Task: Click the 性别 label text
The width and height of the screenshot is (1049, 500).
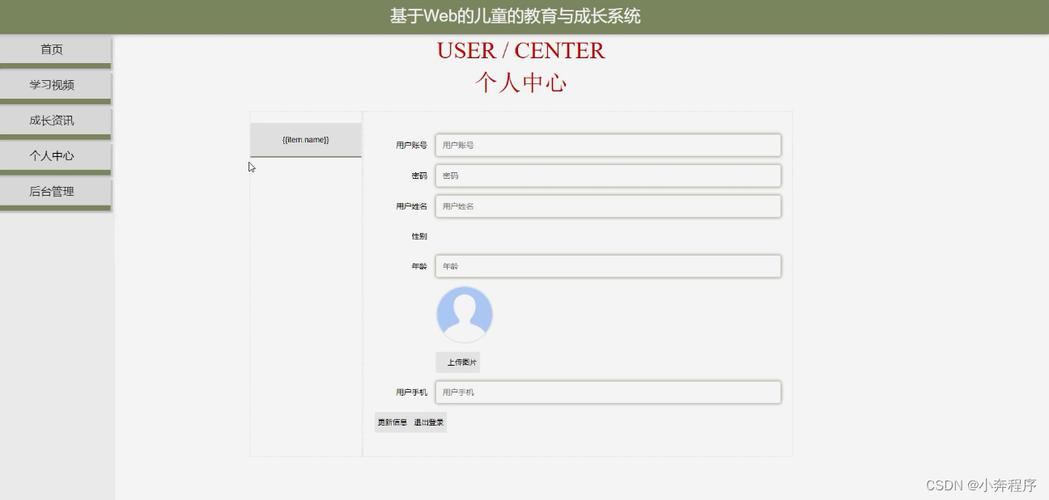Action: [419, 236]
